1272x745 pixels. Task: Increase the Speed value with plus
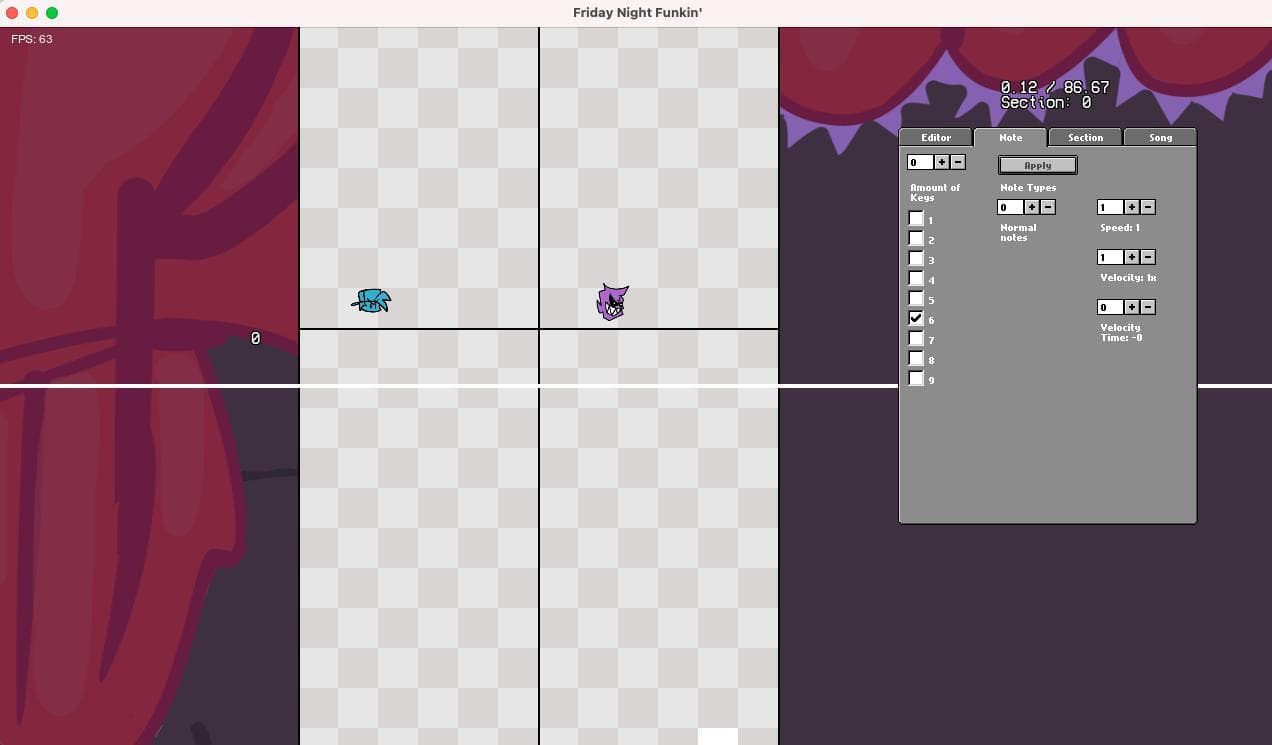click(1132, 207)
